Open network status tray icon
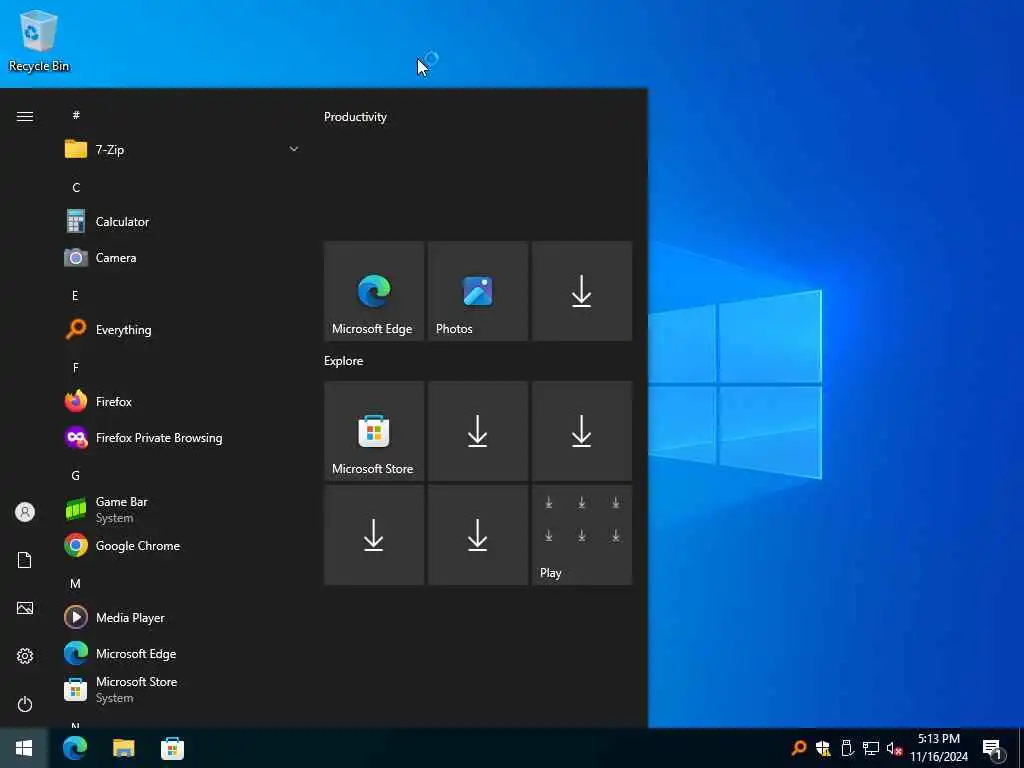Viewport: 1024px width, 768px height. [871, 748]
